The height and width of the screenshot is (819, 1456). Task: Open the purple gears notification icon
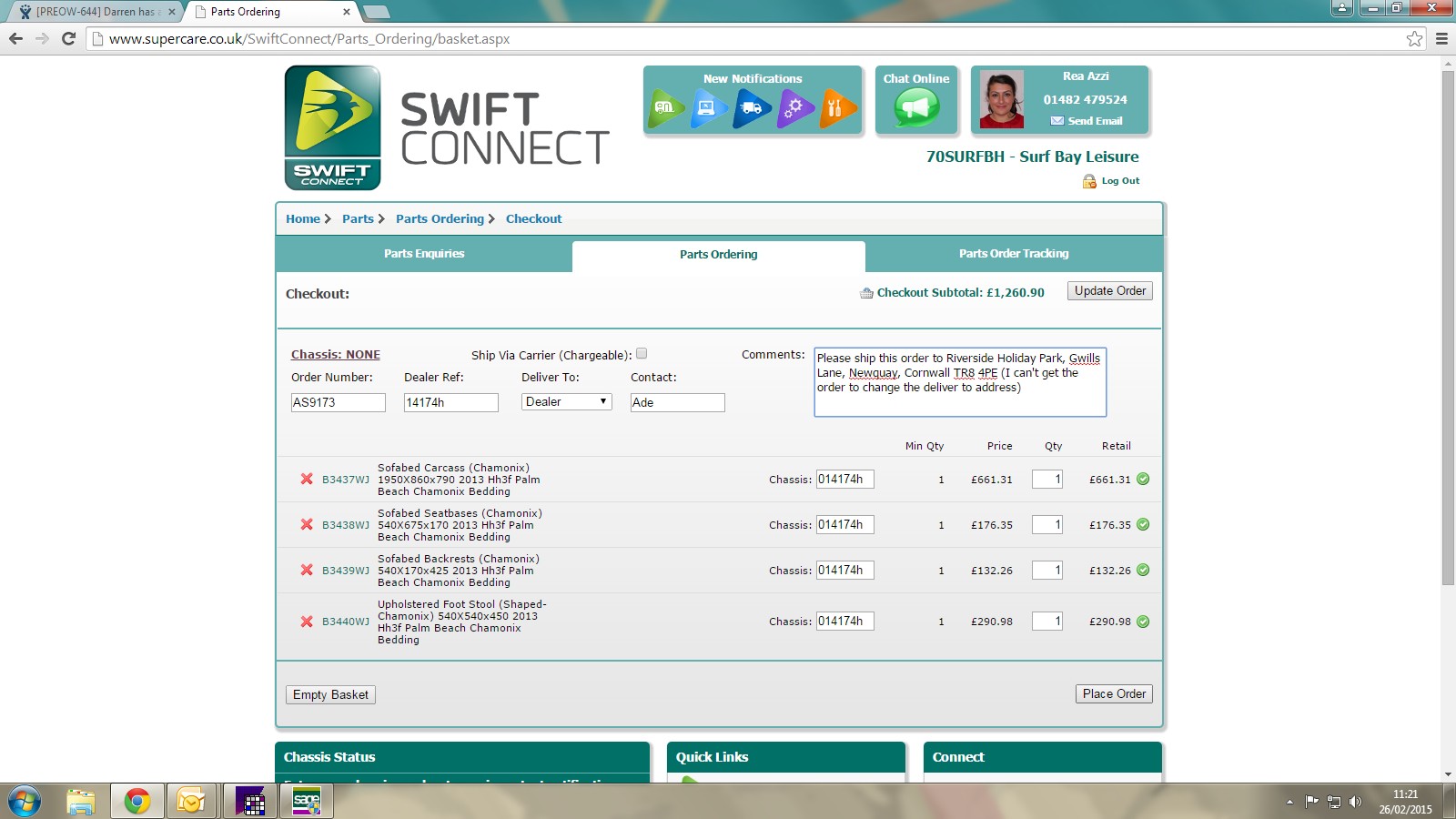pos(794,108)
